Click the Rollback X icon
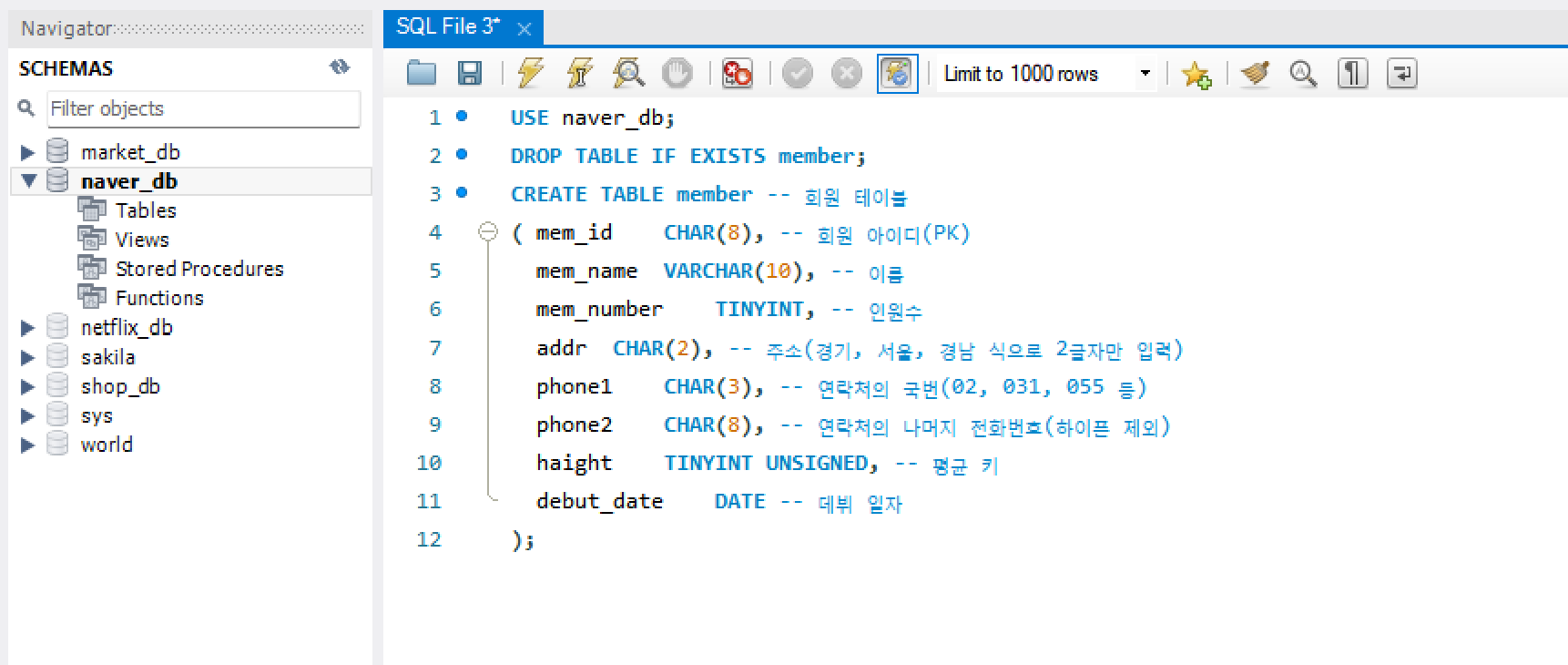1568x665 pixels. [847, 73]
